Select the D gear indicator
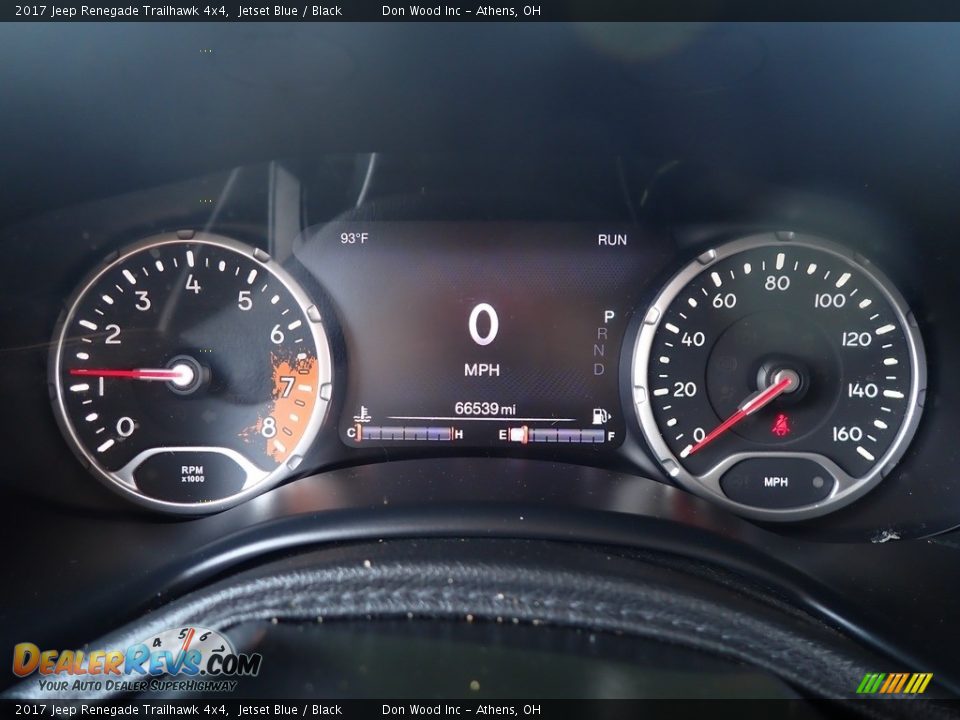 pyautogui.click(x=599, y=369)
